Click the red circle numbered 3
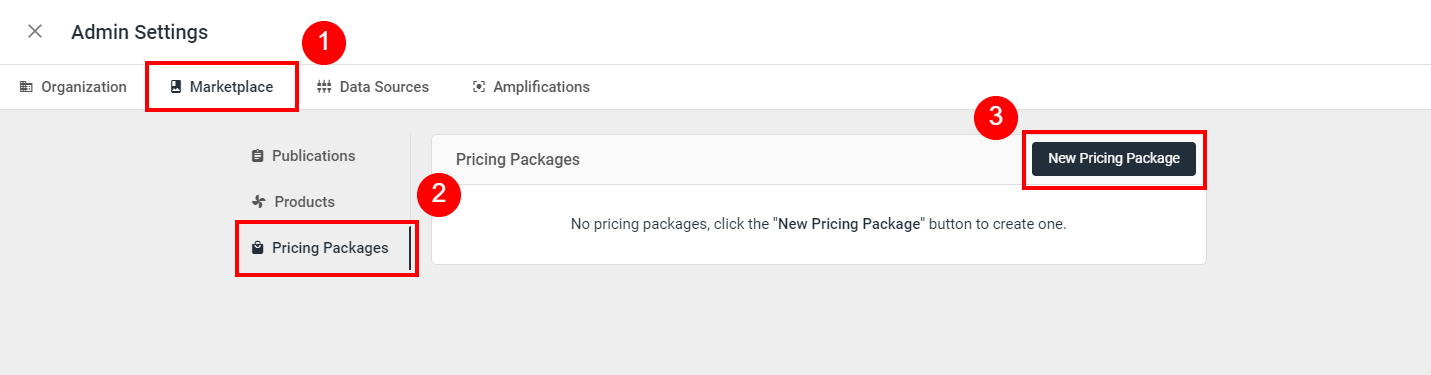The height and width of the screenshot is (375, 1431). pos(996,116)
